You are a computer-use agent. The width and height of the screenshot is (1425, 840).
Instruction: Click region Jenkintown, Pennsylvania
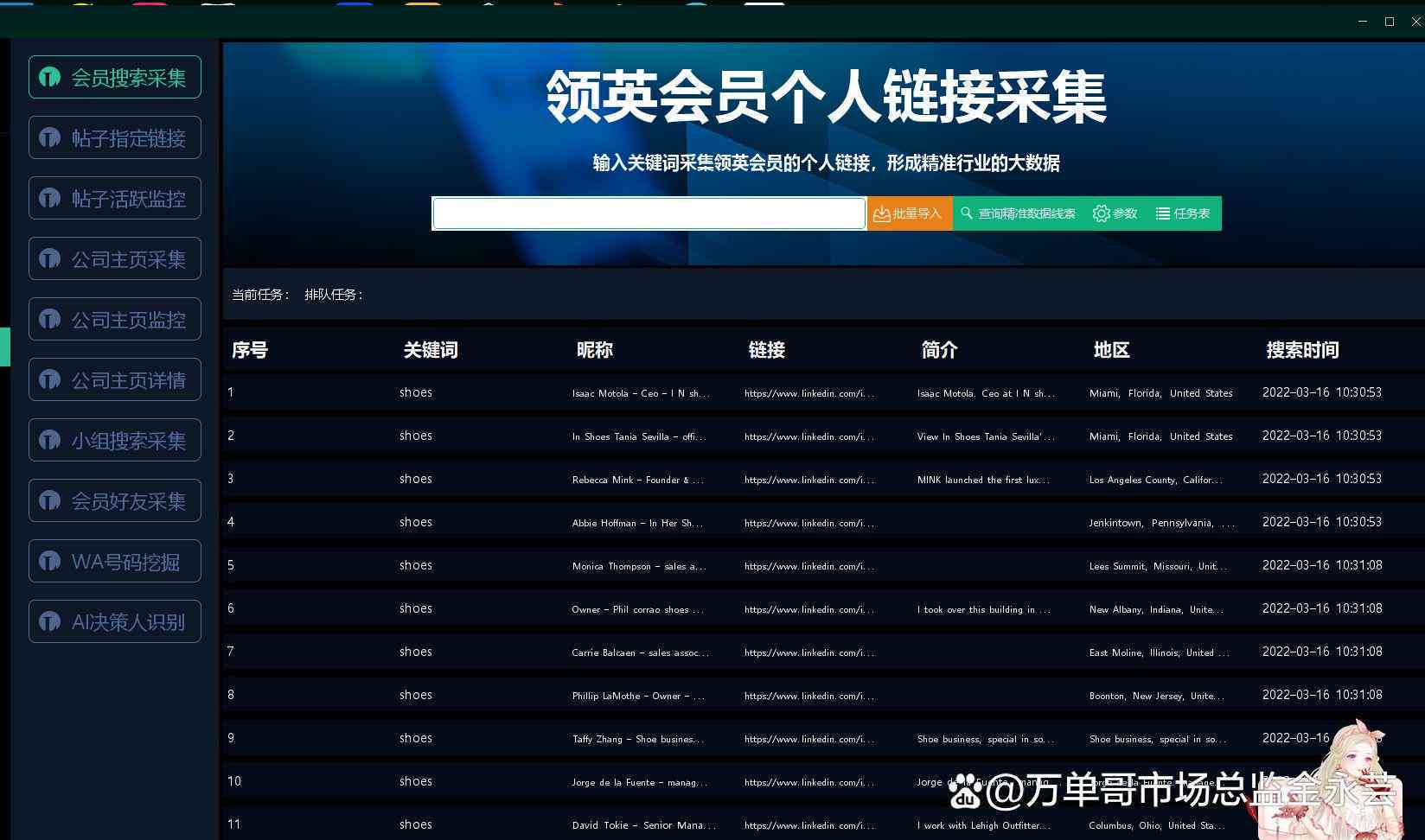(1162, 523)
